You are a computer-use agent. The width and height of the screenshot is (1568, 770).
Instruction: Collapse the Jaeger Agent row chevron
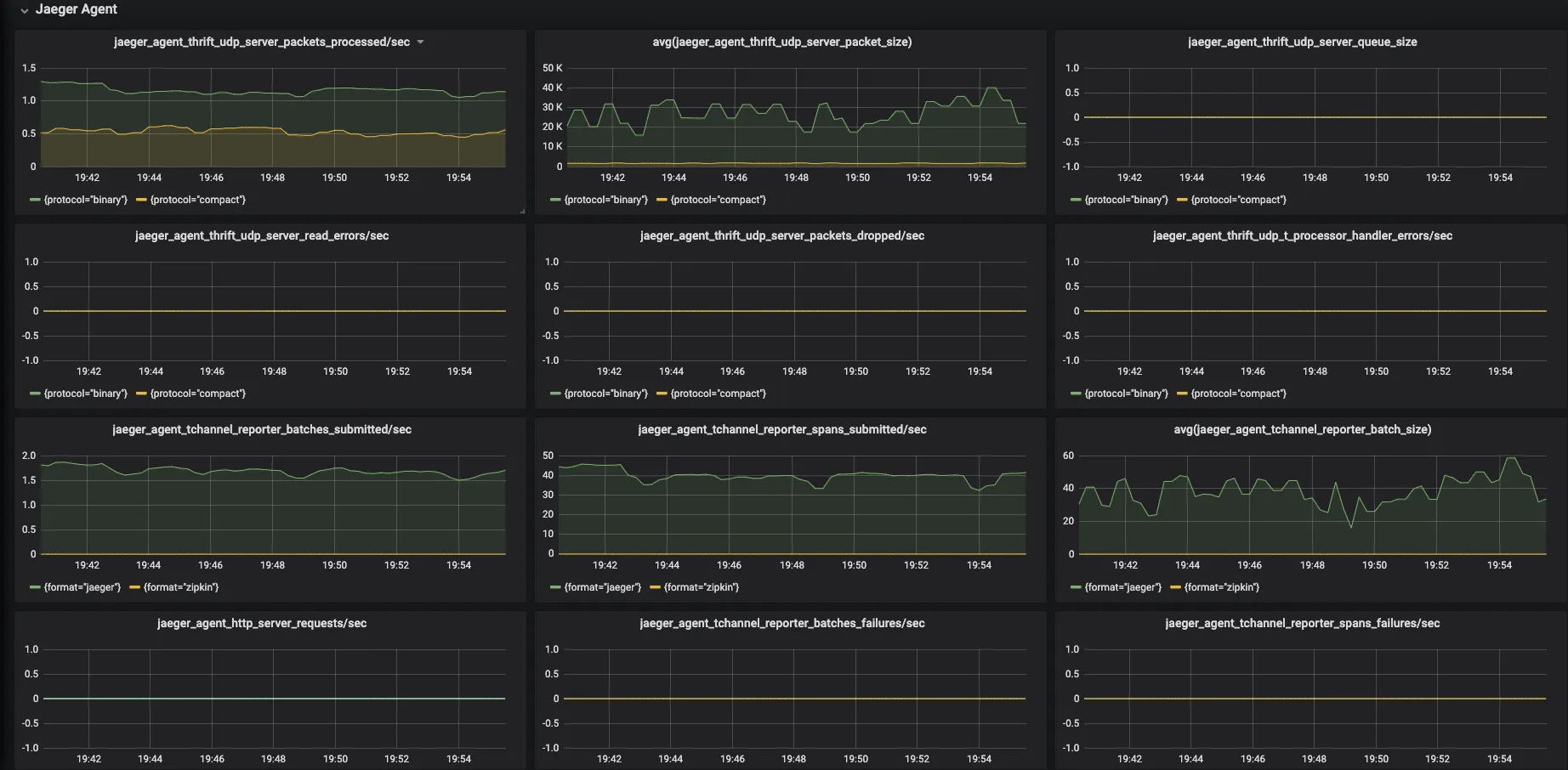pyautogui.click(x=25, y=10)
